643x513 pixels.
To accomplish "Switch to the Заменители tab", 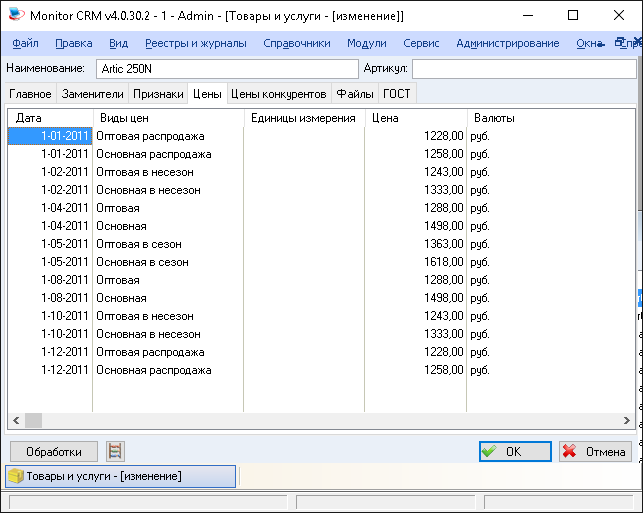I will tap(92, 94).
